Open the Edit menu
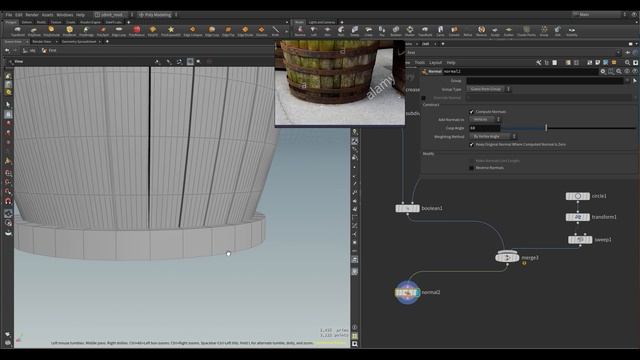The image size is (640, 360). [19, 15]
